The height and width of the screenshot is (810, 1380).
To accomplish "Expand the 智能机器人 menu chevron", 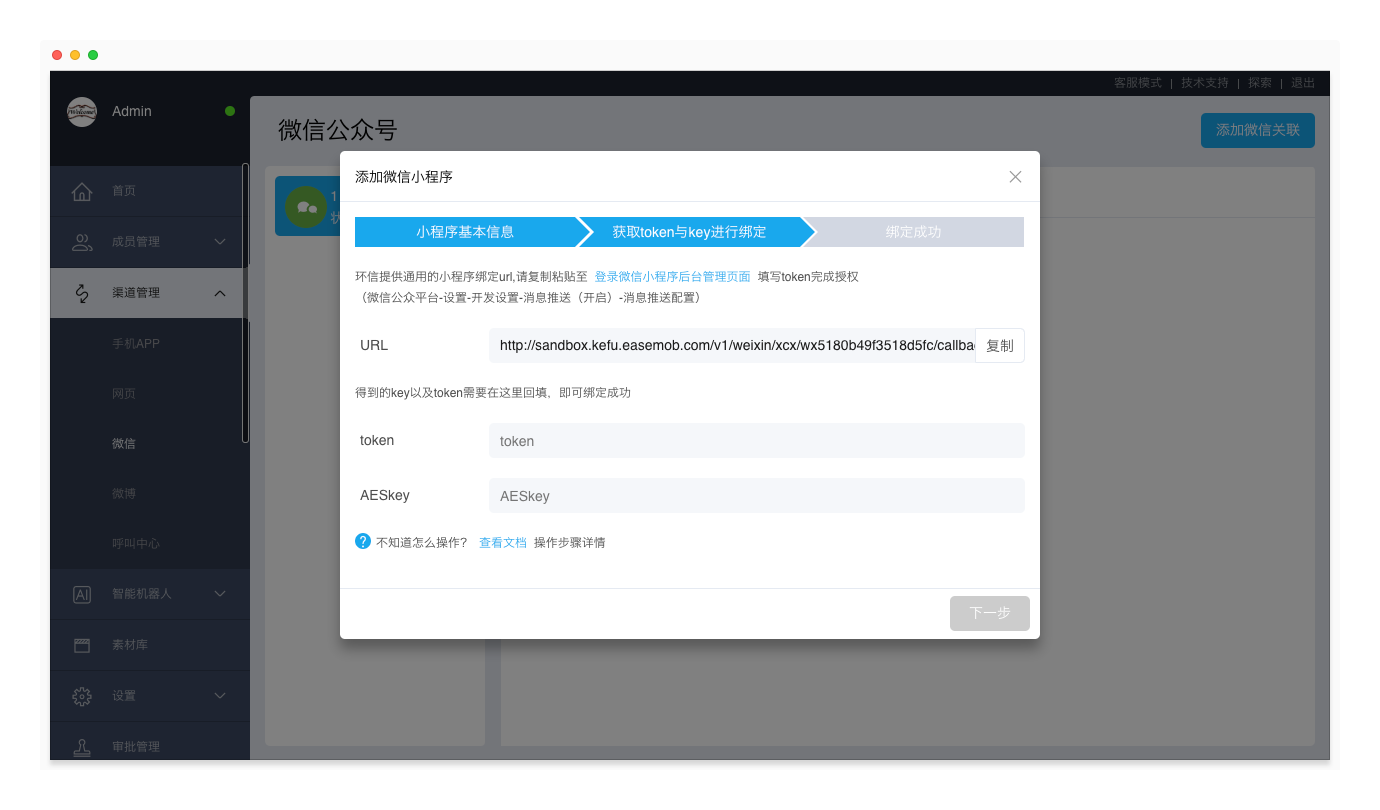I will [x=220, y=594].
